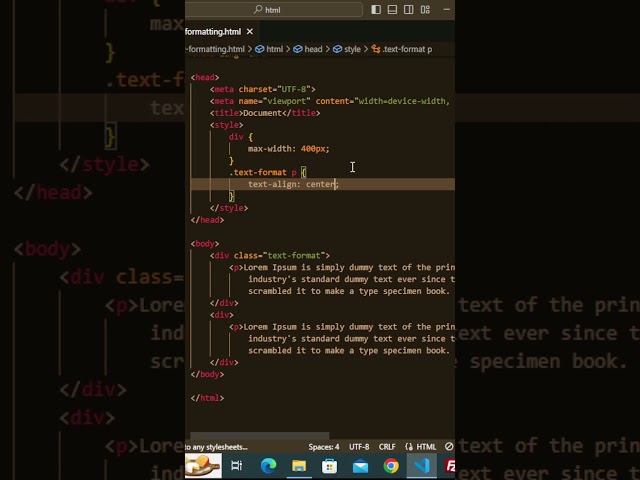This screenshot has height=480, width=640.
Task: Toggle the primary side bar layout icon
Action: click(x=376, y=10)
